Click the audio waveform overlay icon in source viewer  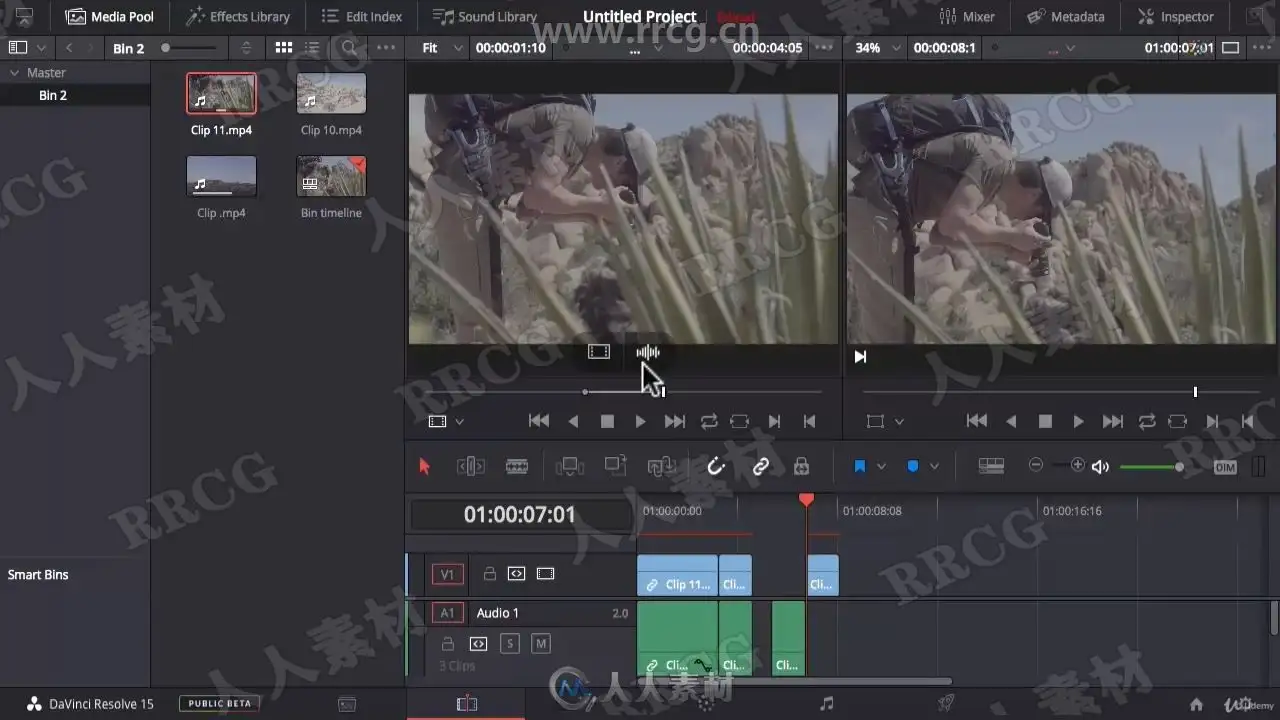point(648,352)
